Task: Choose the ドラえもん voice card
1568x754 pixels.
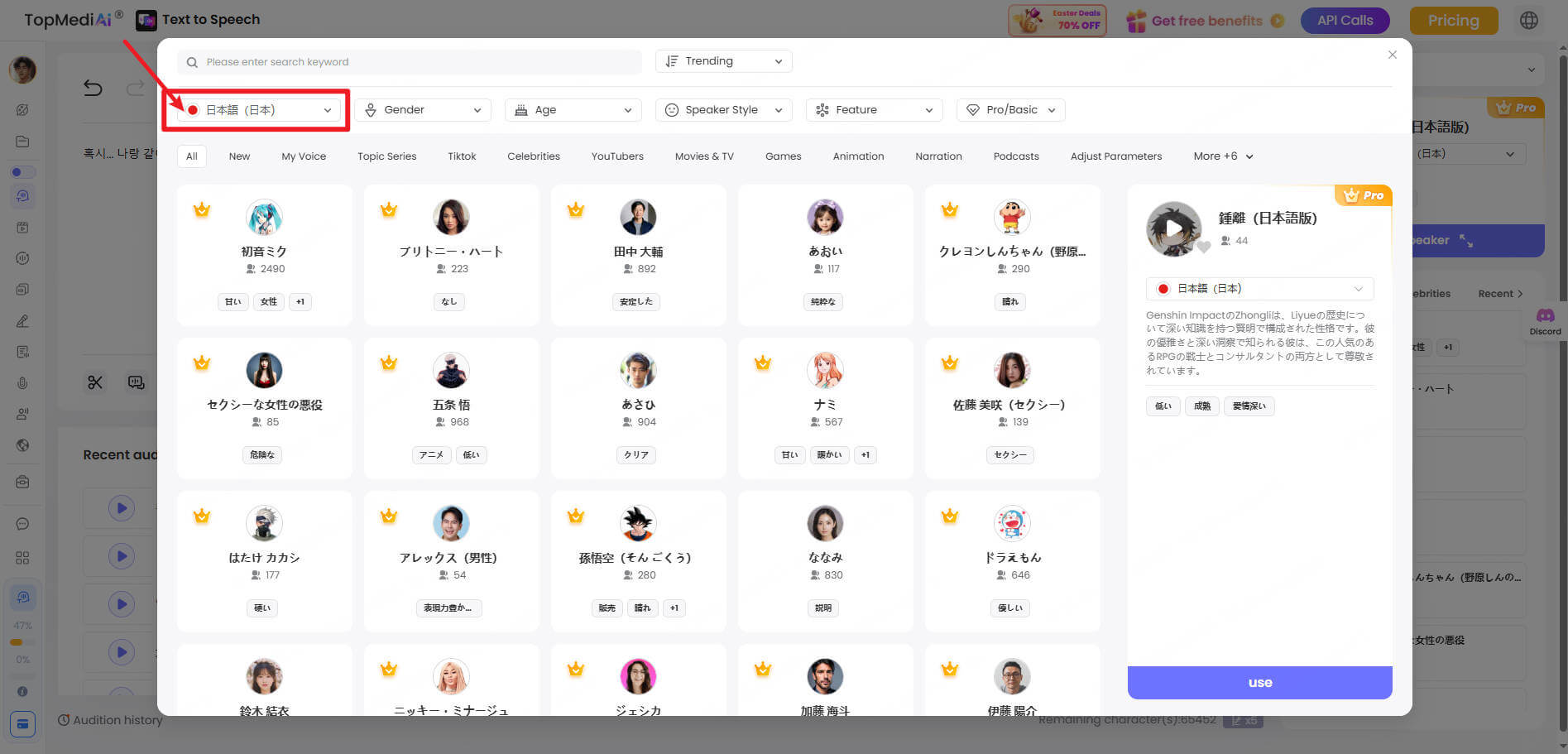Action: point(1013,562)
